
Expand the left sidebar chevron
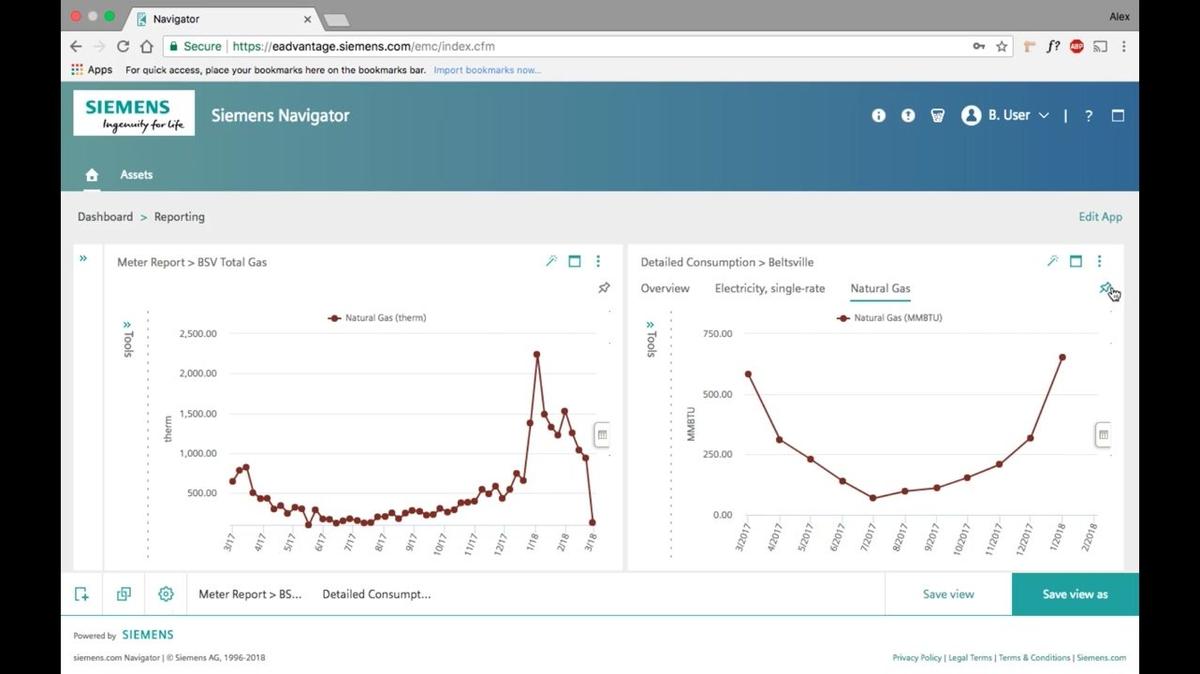pos(83,259)
